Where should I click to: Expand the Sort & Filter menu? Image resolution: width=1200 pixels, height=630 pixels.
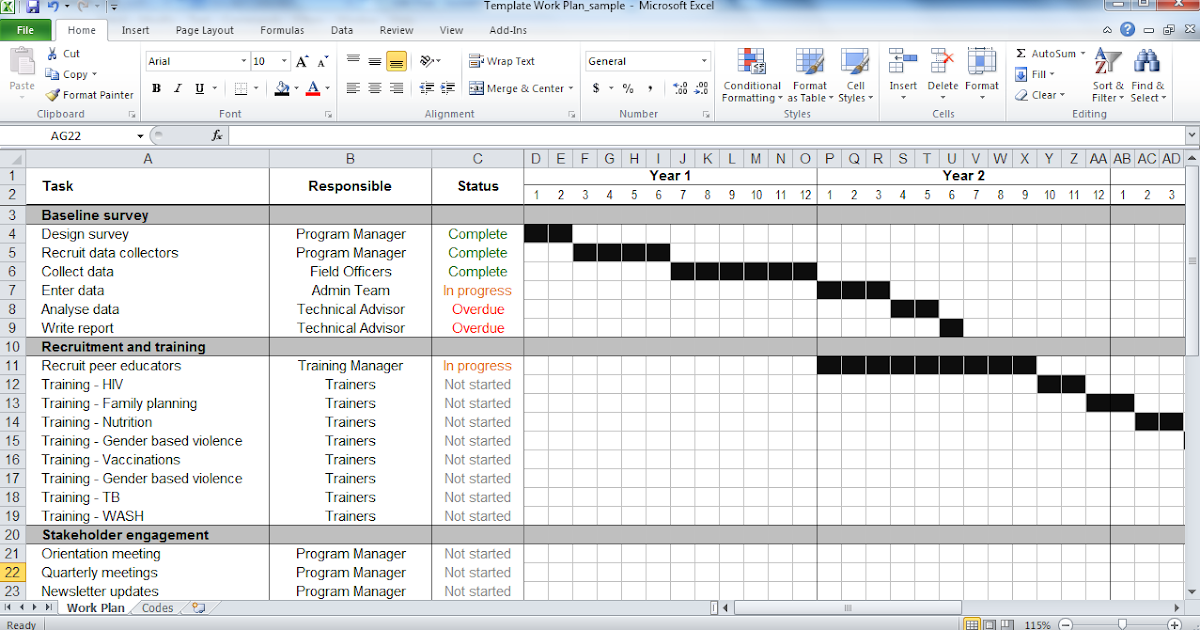tap(1108, 75)
